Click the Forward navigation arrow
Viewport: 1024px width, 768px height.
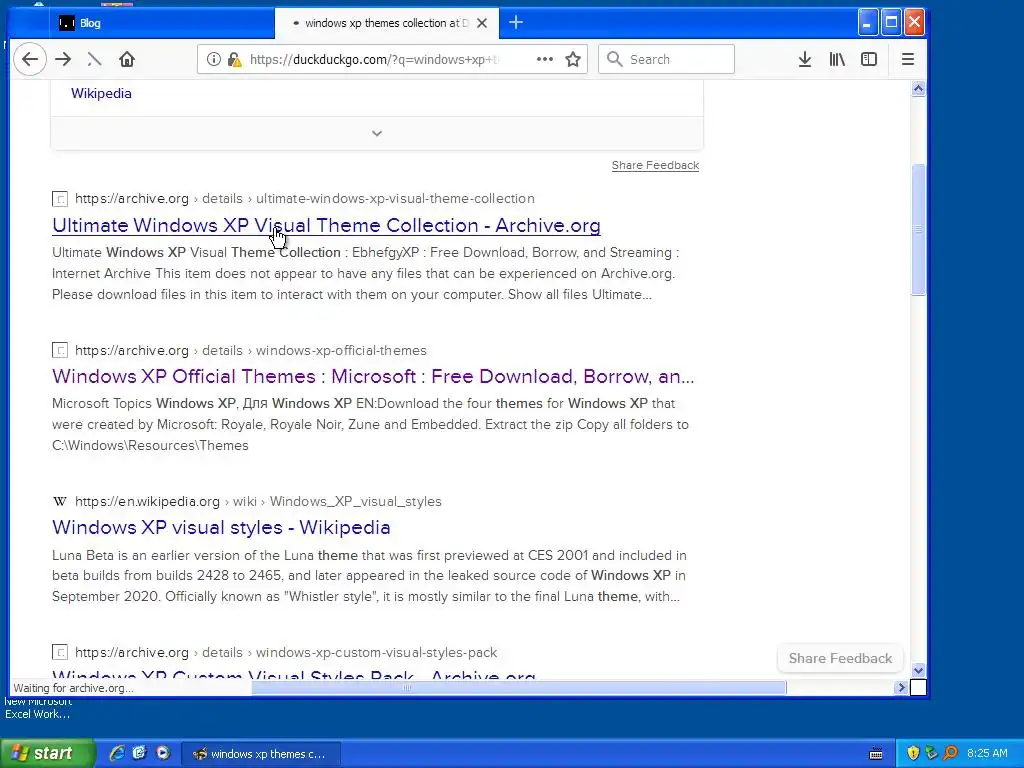coord(63,59)
